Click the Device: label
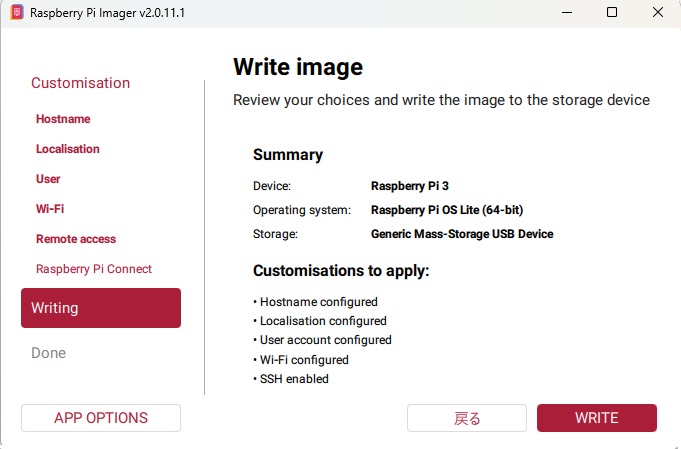This screenshot has height=449, width=681. [x=272, y=186]
